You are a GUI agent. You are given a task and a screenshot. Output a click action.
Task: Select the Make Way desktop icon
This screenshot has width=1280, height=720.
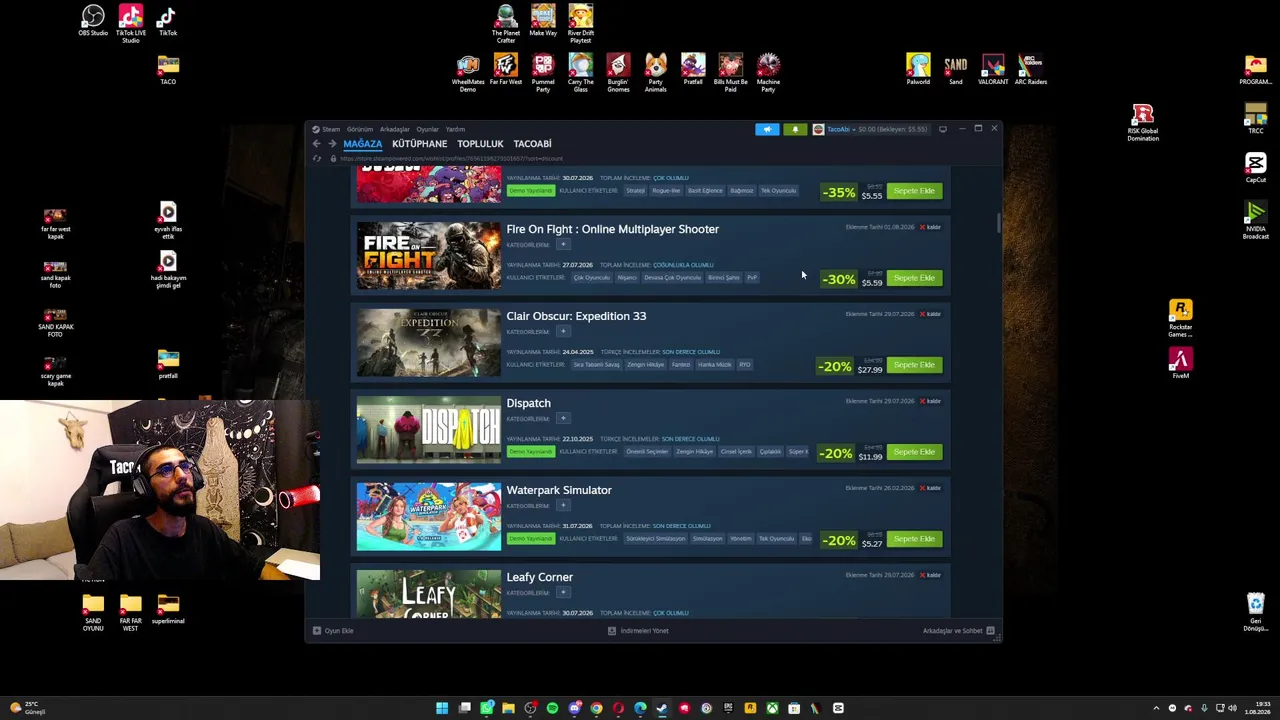coord(543,21)
